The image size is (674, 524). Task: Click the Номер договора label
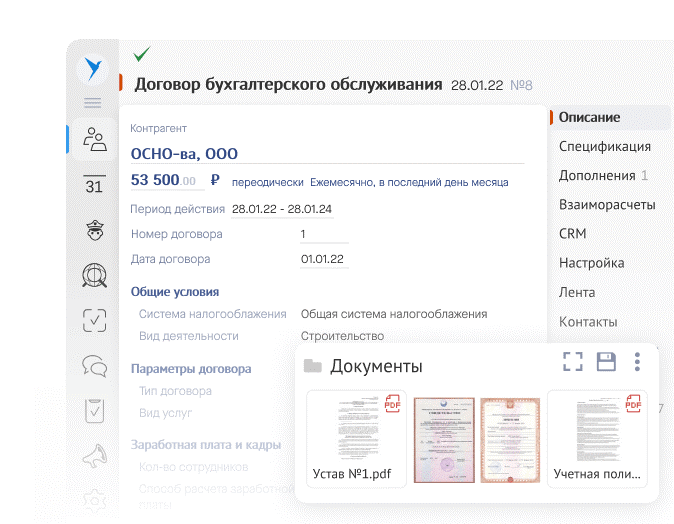click(x=177, y=234)
